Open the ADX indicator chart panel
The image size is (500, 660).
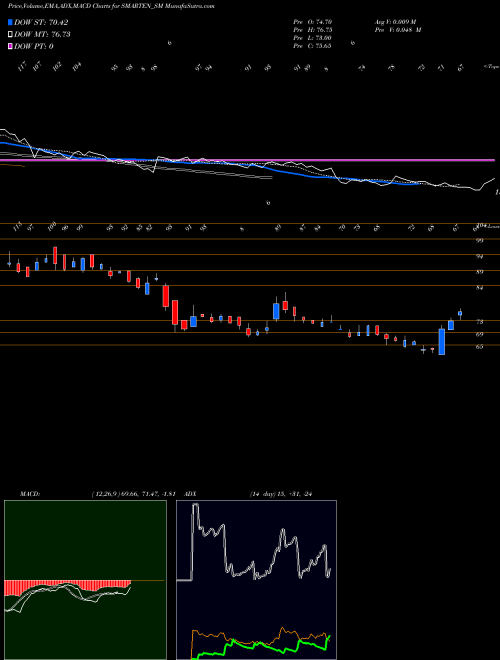(x=256, y=580)
